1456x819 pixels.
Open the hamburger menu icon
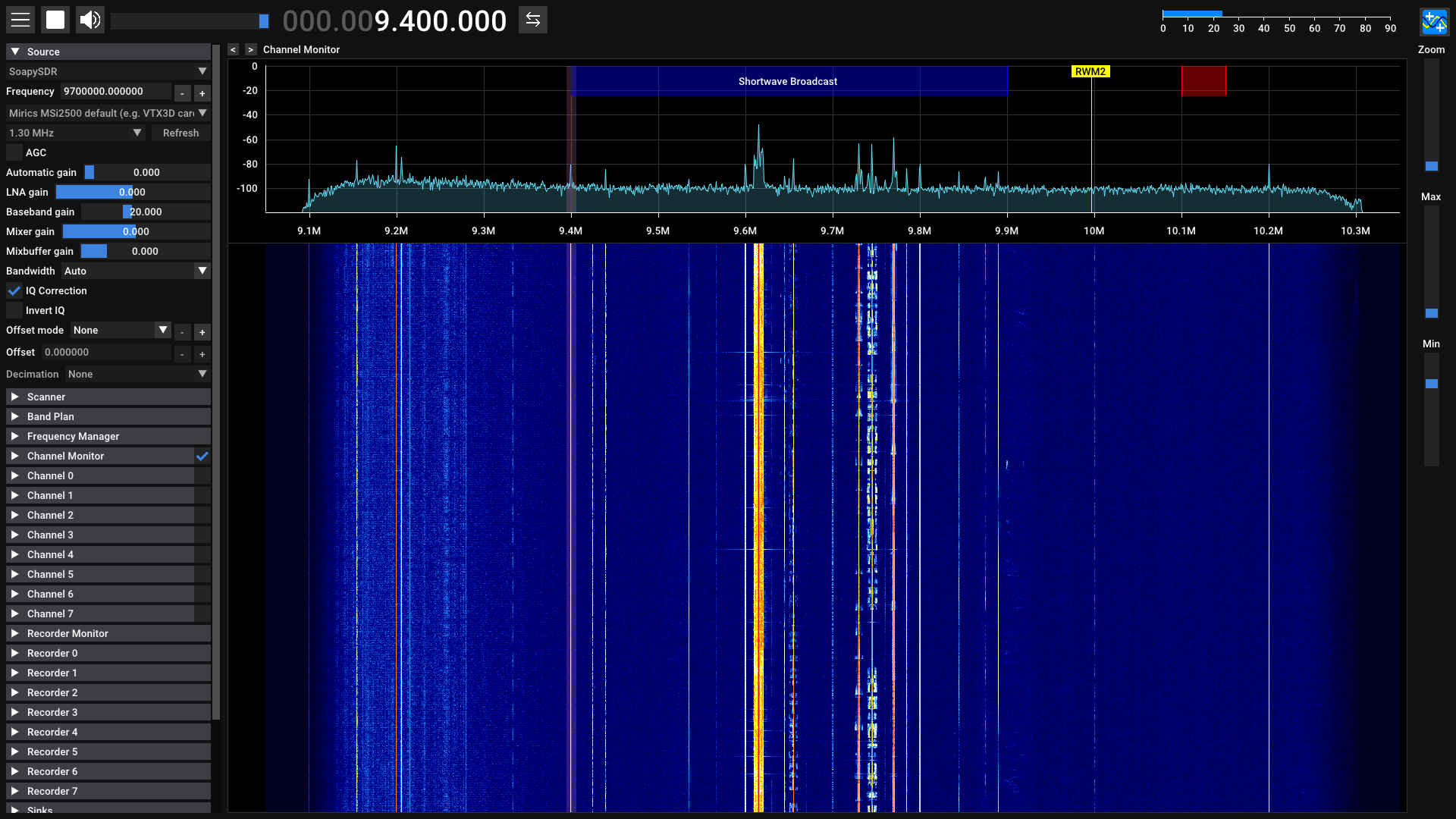[20, 20]
